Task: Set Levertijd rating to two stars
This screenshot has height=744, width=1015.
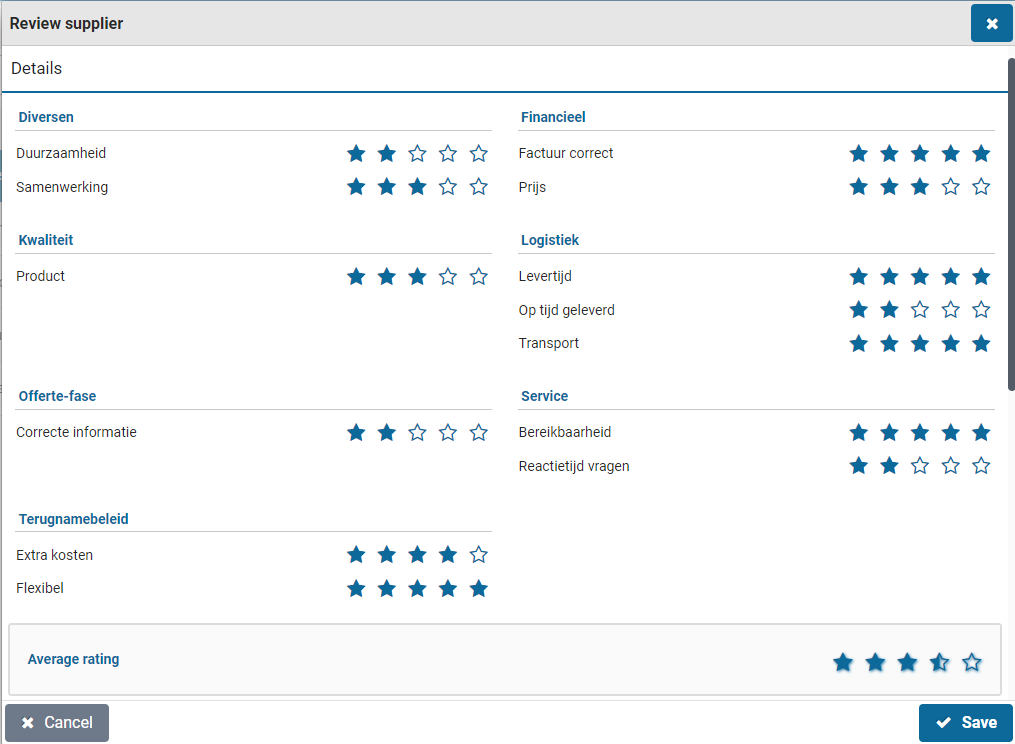Action: coord(889,277)
